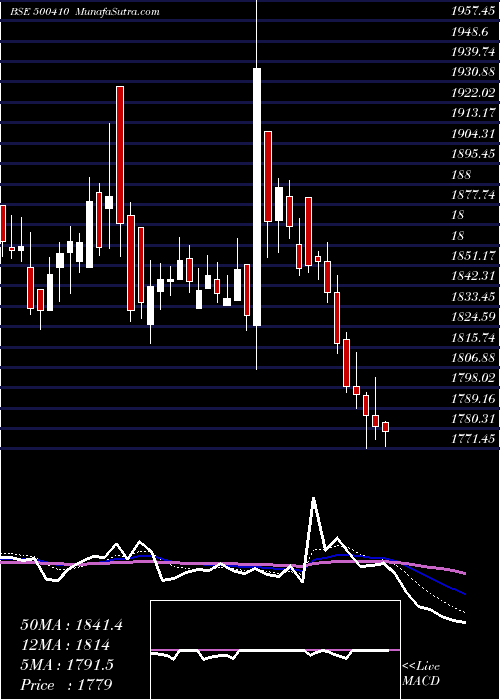Click the 1806.88 price axis label
500x700 pixels.
(x=473, y=358)
